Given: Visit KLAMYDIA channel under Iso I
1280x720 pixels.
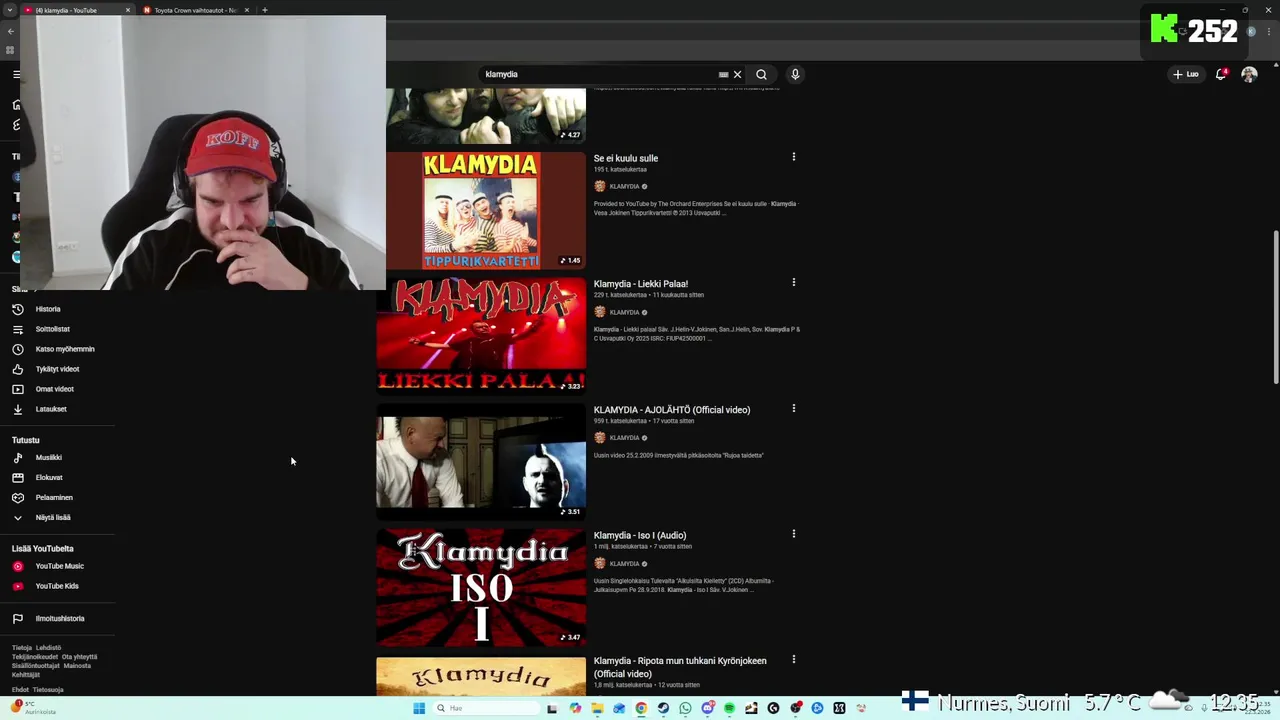Looking at the screenshot, I should pyautogui.click(x=624, y=564).
